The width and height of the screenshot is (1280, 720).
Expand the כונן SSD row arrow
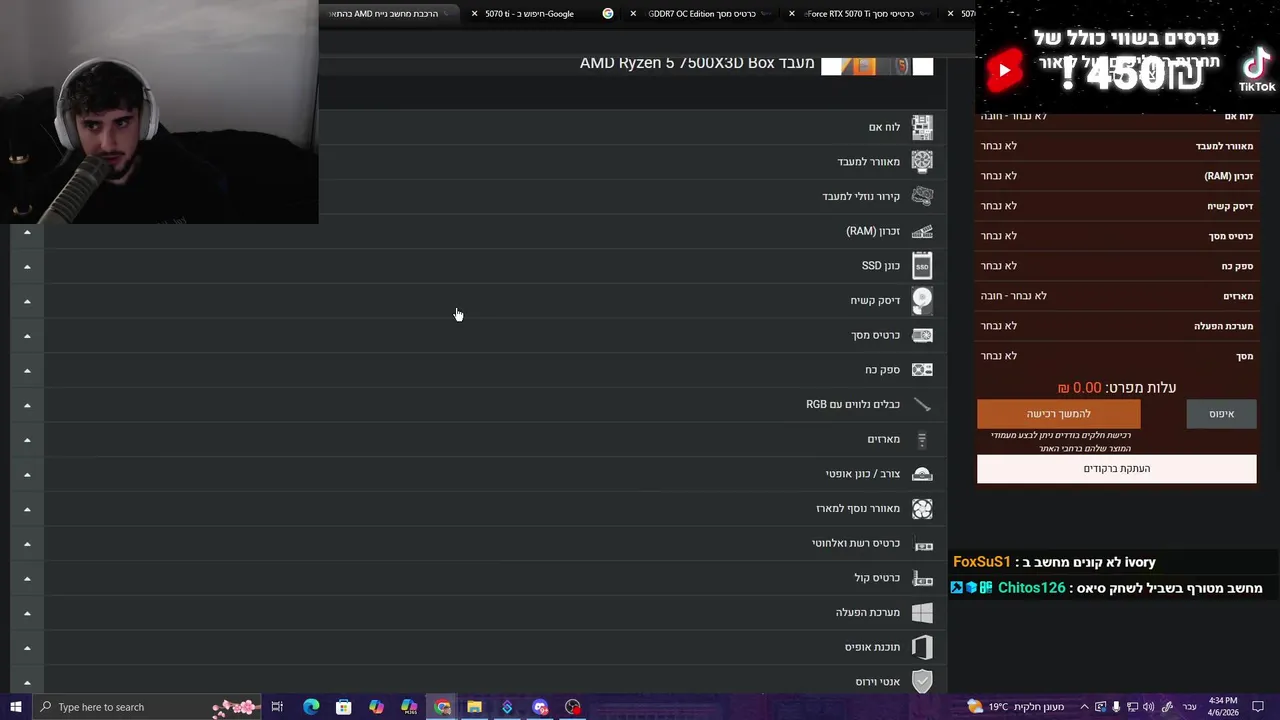click(27, 266)
